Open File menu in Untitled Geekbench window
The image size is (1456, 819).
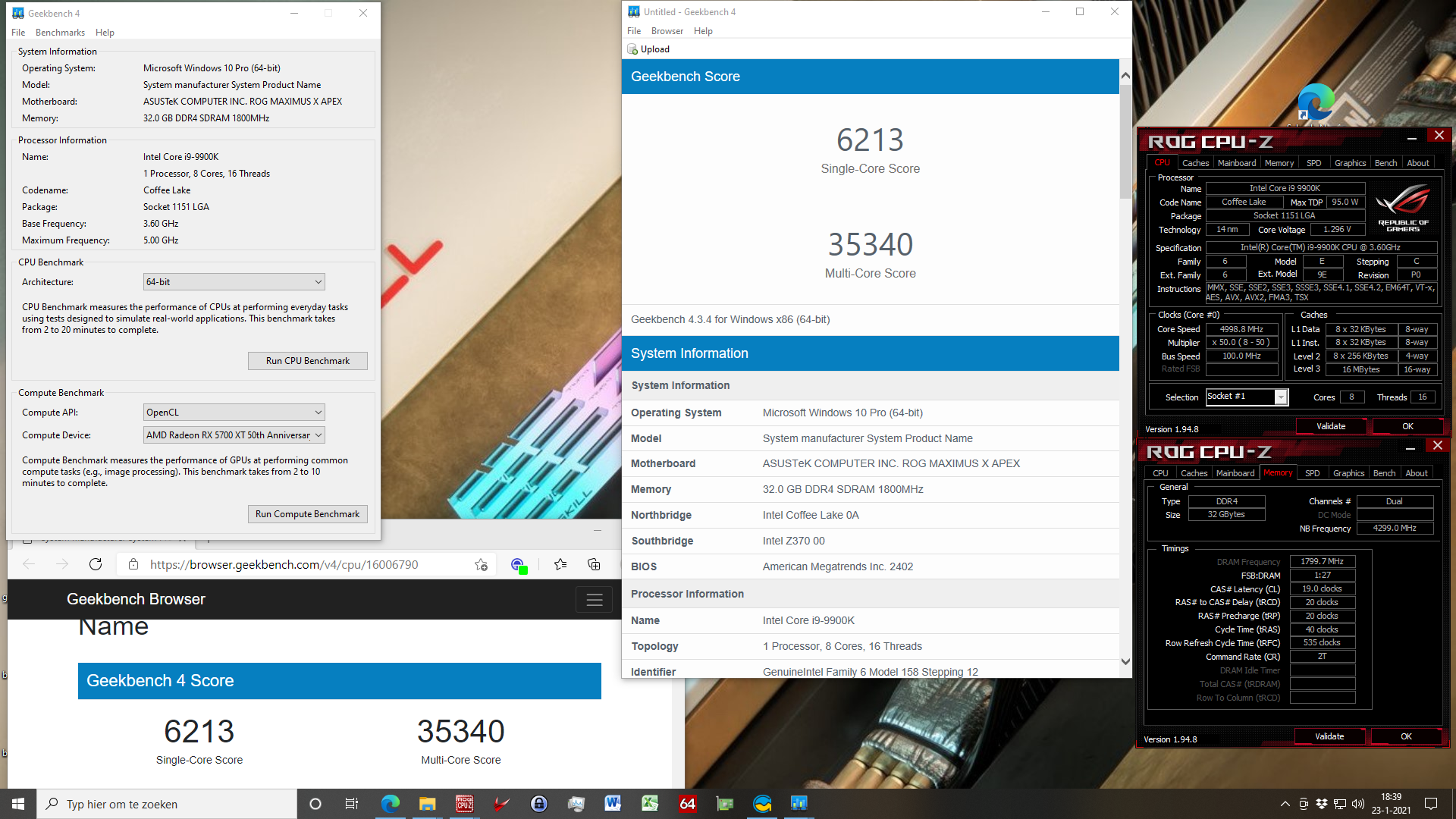click(634, 31)
